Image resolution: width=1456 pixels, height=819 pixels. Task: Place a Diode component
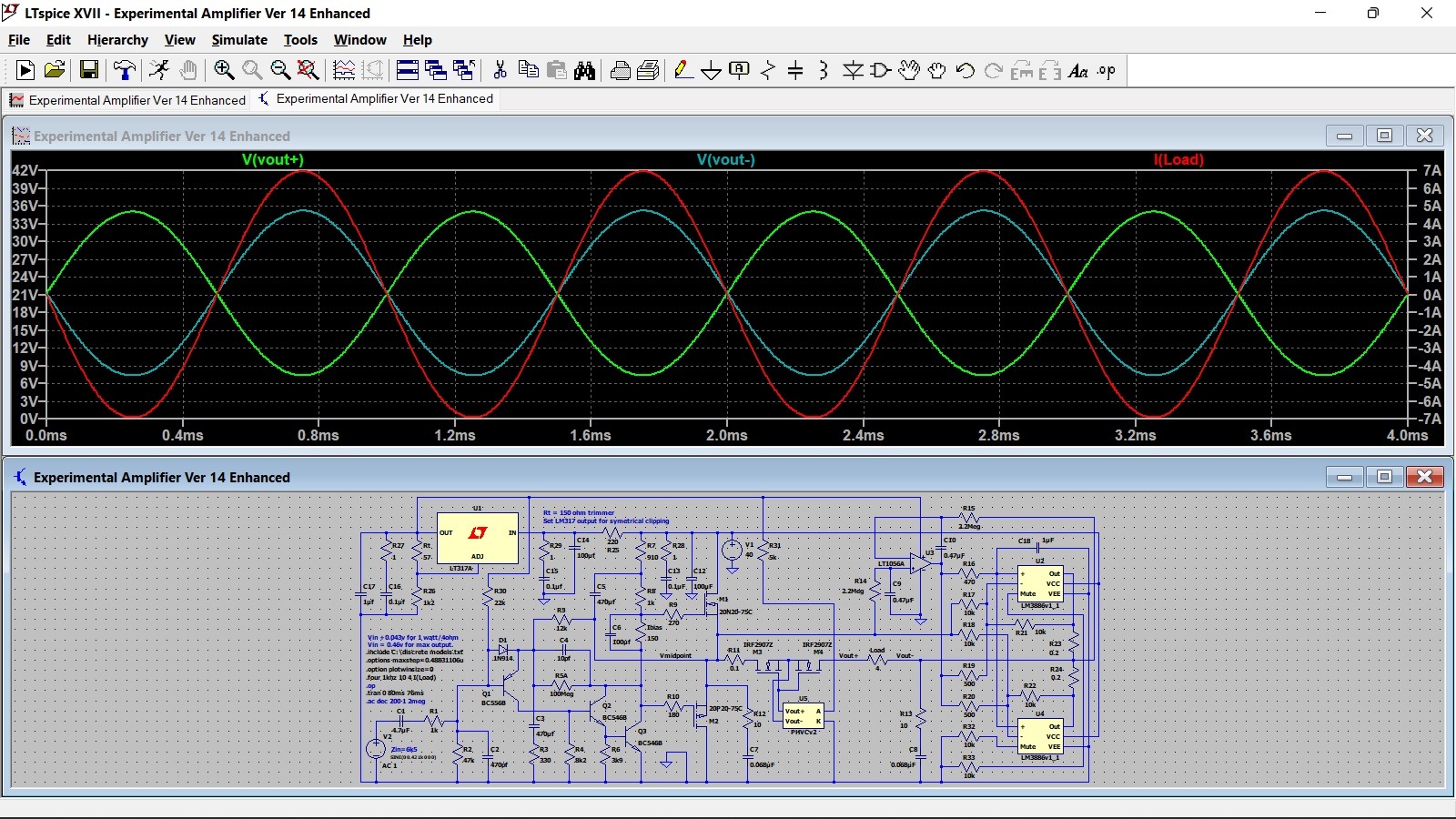click(x=853, y=70)
